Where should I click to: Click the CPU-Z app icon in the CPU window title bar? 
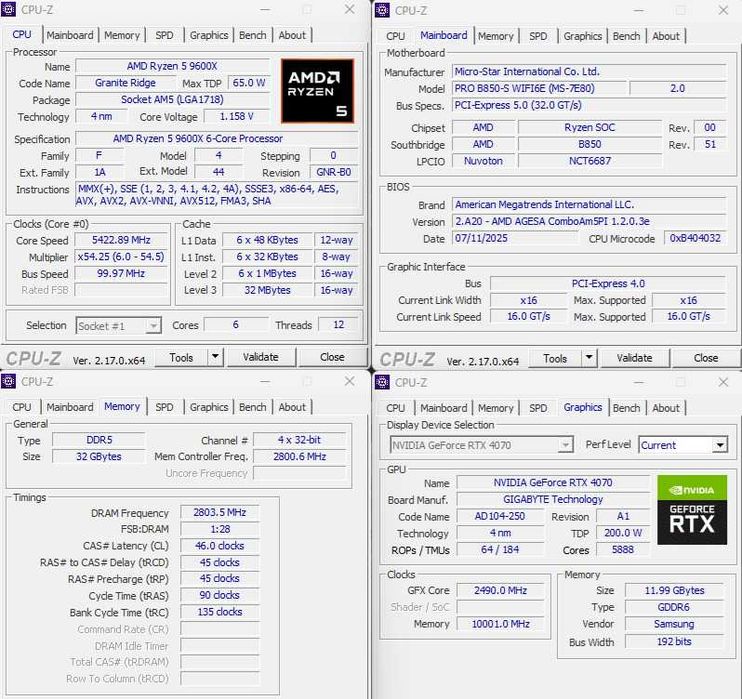coord(9,9)
